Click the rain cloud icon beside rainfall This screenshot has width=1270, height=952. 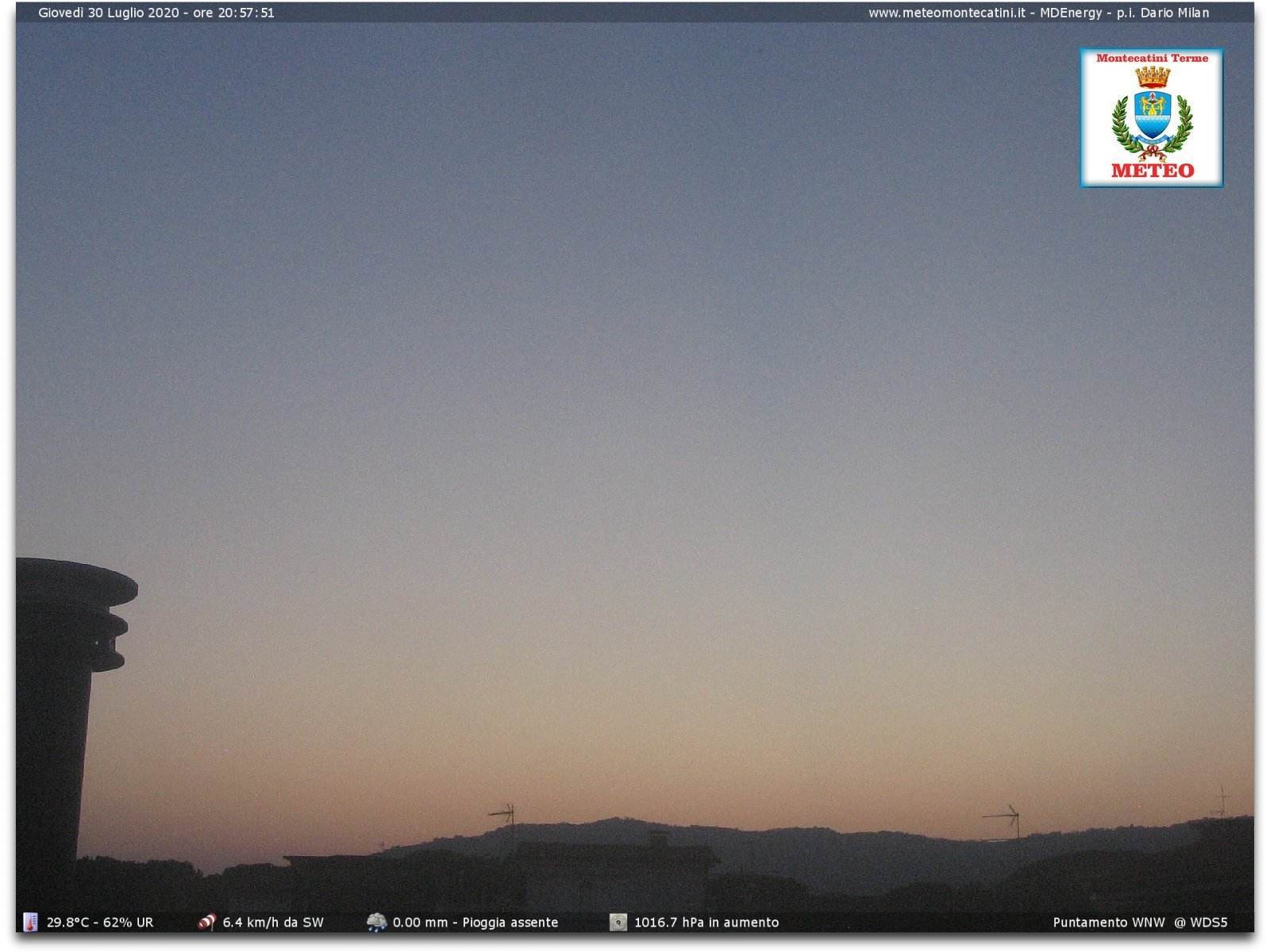pyautogui.click(x=376, y=922)
